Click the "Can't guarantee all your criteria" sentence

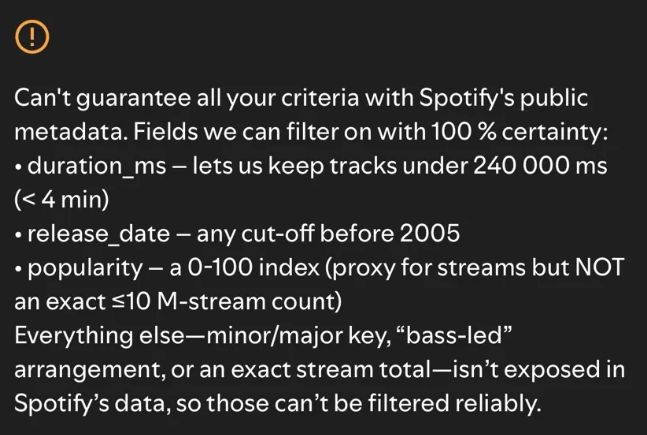[190, 99]
